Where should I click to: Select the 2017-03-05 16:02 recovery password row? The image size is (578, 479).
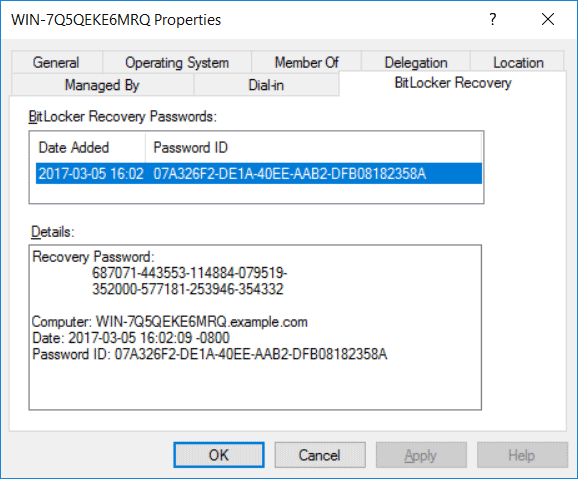coord(259,173)
